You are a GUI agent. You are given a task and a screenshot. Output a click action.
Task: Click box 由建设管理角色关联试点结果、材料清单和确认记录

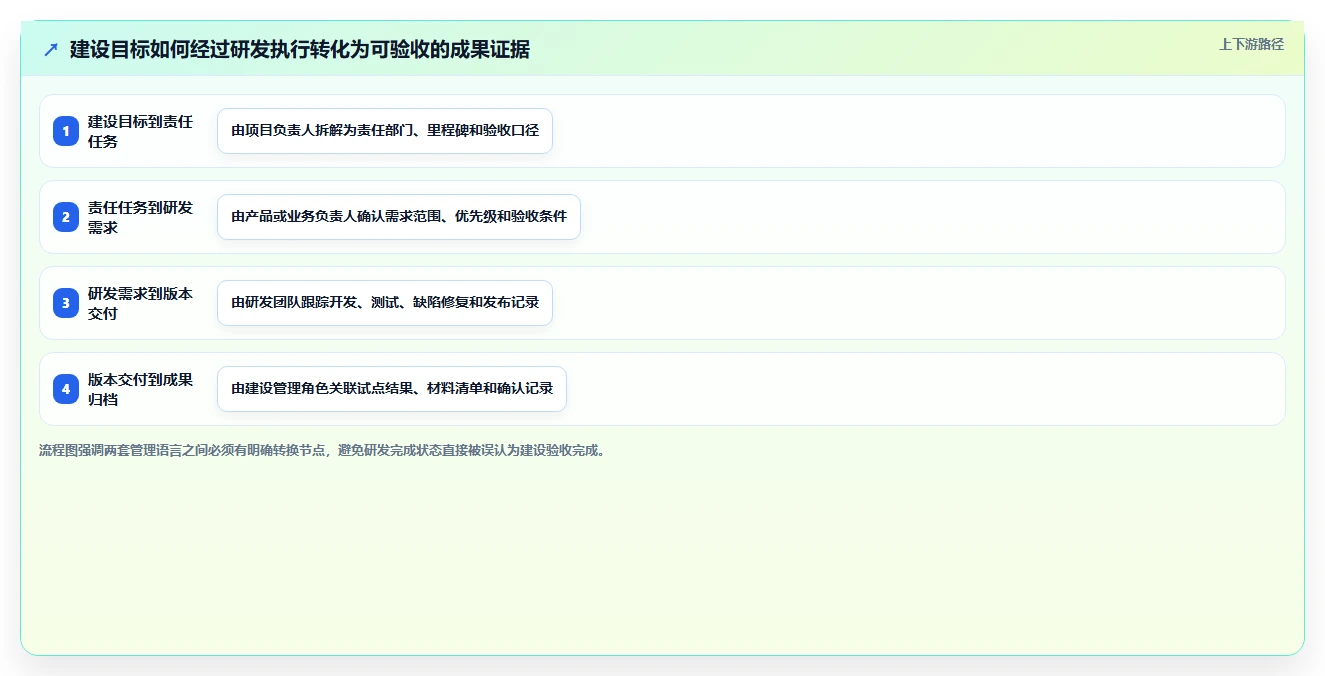392,389
